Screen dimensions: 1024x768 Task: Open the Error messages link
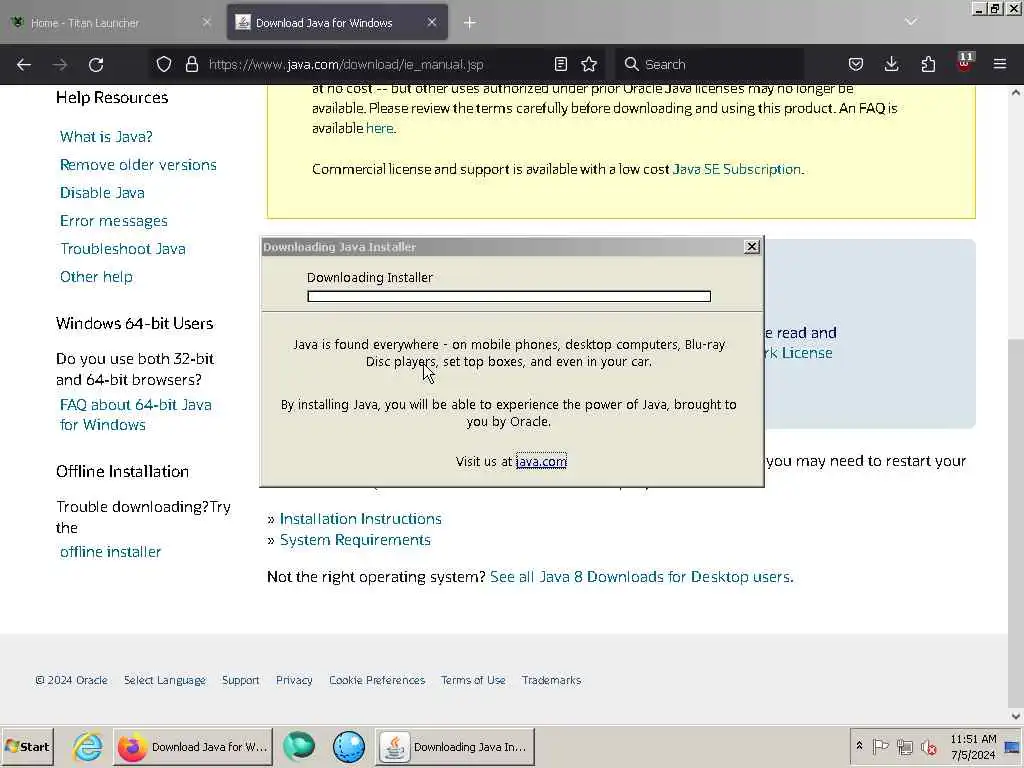click(114, 221)
